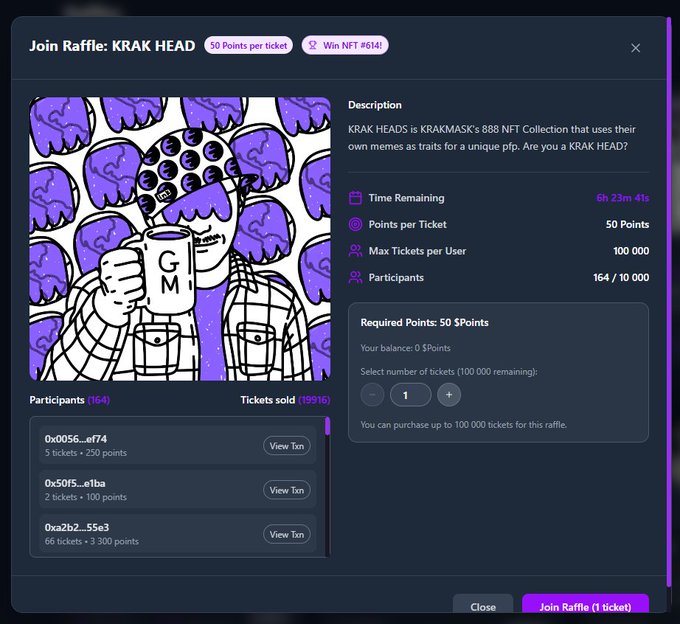Select participant address 0xa2b2...55e3
Image resolution: width=680 pixels, height=624 pixels.
[77, 527]
